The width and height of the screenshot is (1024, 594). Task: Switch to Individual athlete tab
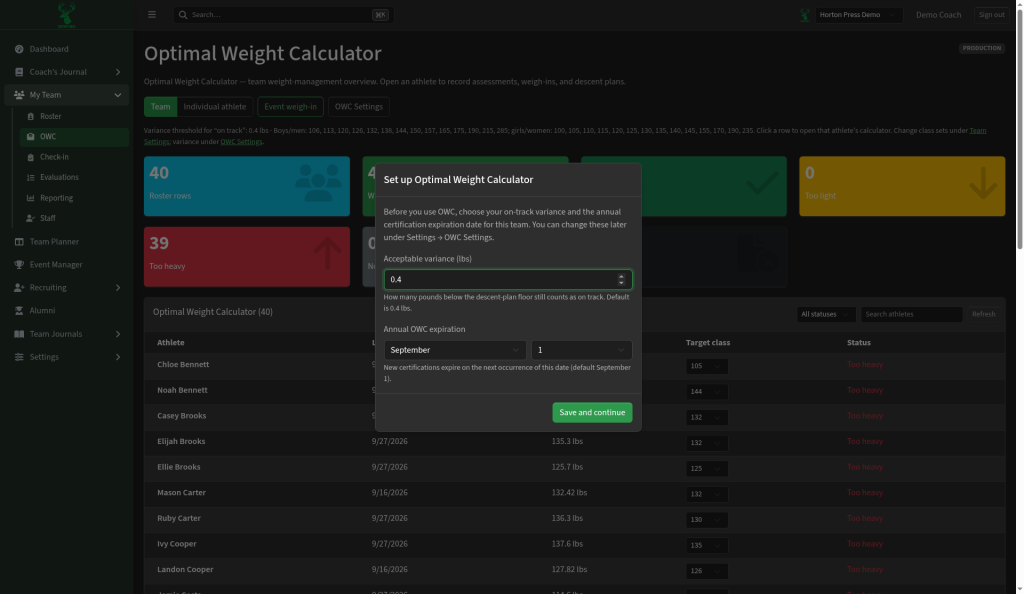[215, 106]
